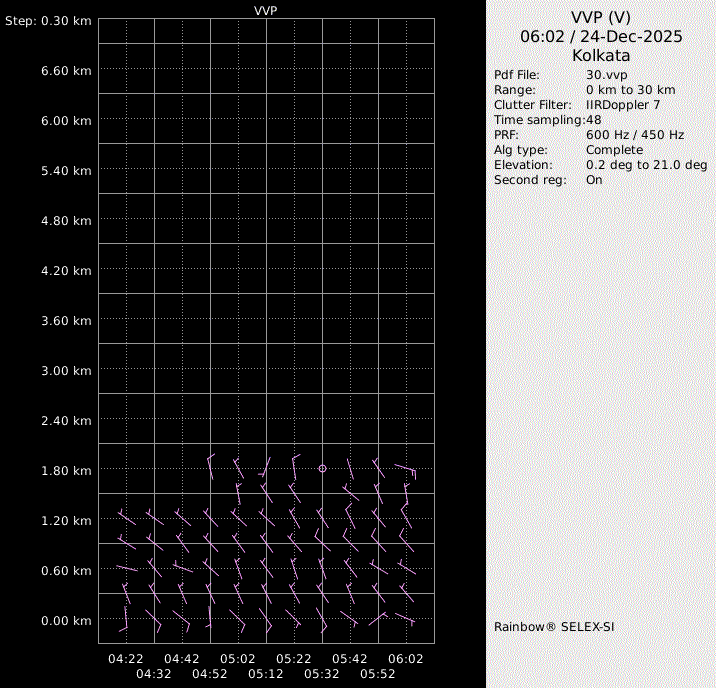
Task: Click the Second reg On value
Action: tap(594, 180)
